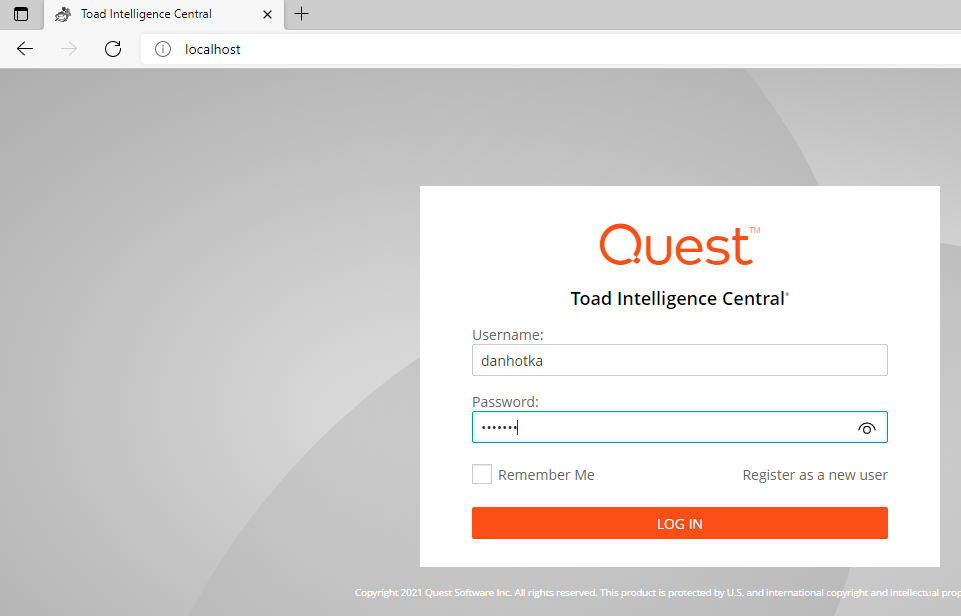Open a new tab with the plus icon
This screenshot has width=961, height=616.
301,13
